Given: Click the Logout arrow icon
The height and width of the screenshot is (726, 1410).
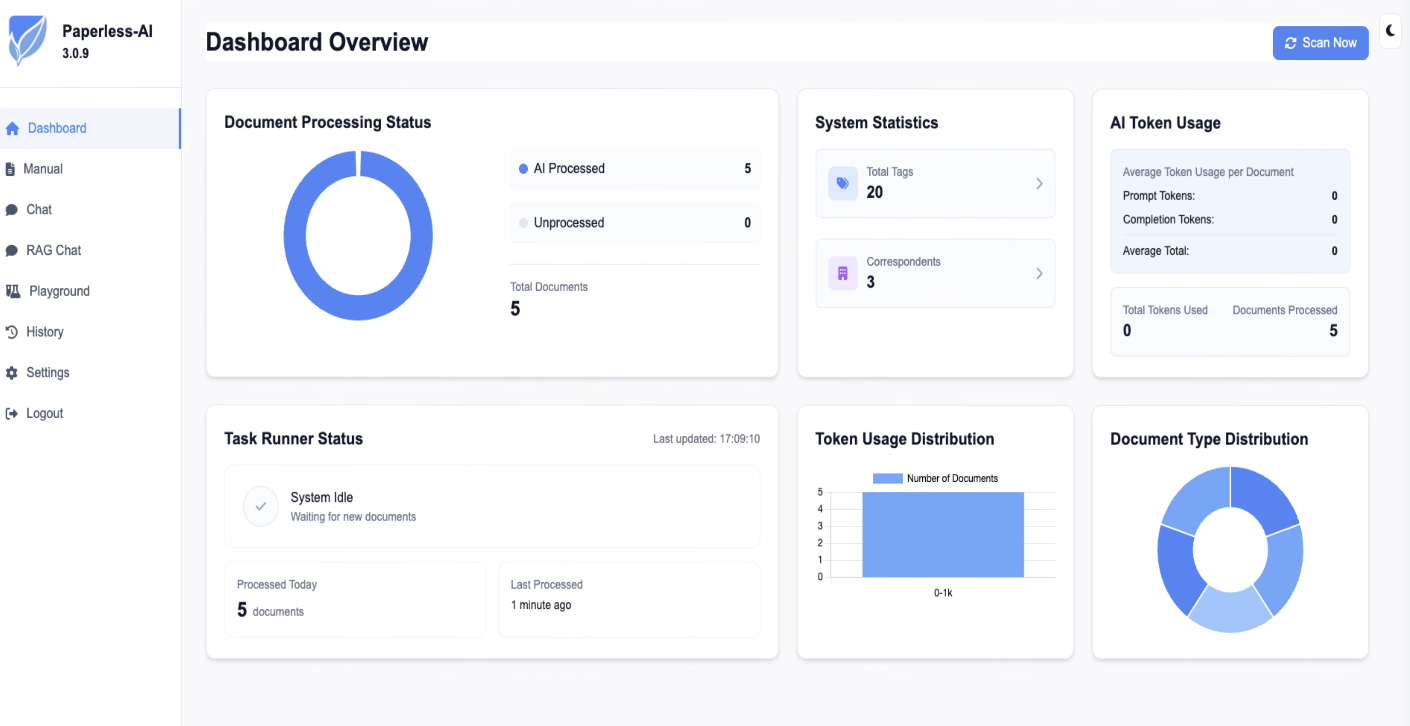Looking at the screenshot, I should click(12, 414).
